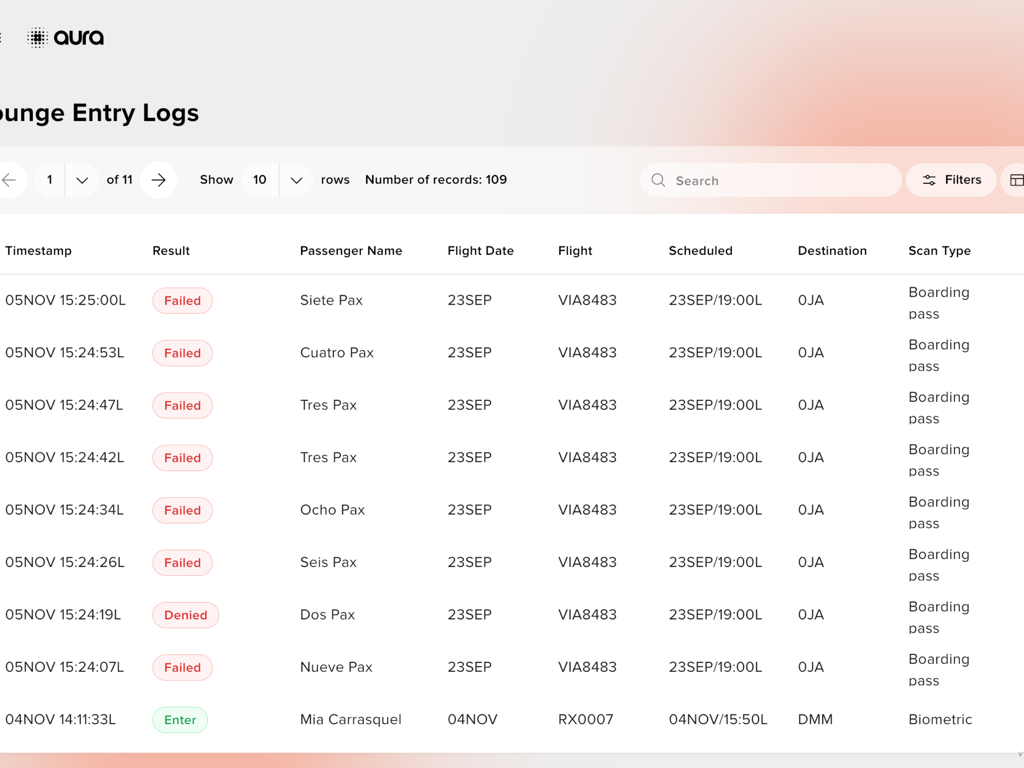Expand the Show rows dropdown showing 10

tap(296, 181)
